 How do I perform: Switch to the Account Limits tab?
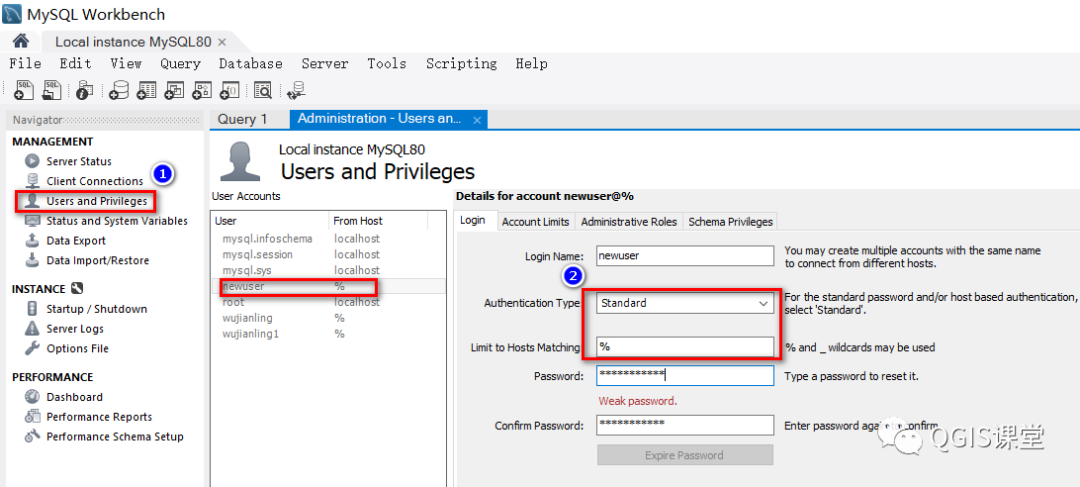point(535,222)
